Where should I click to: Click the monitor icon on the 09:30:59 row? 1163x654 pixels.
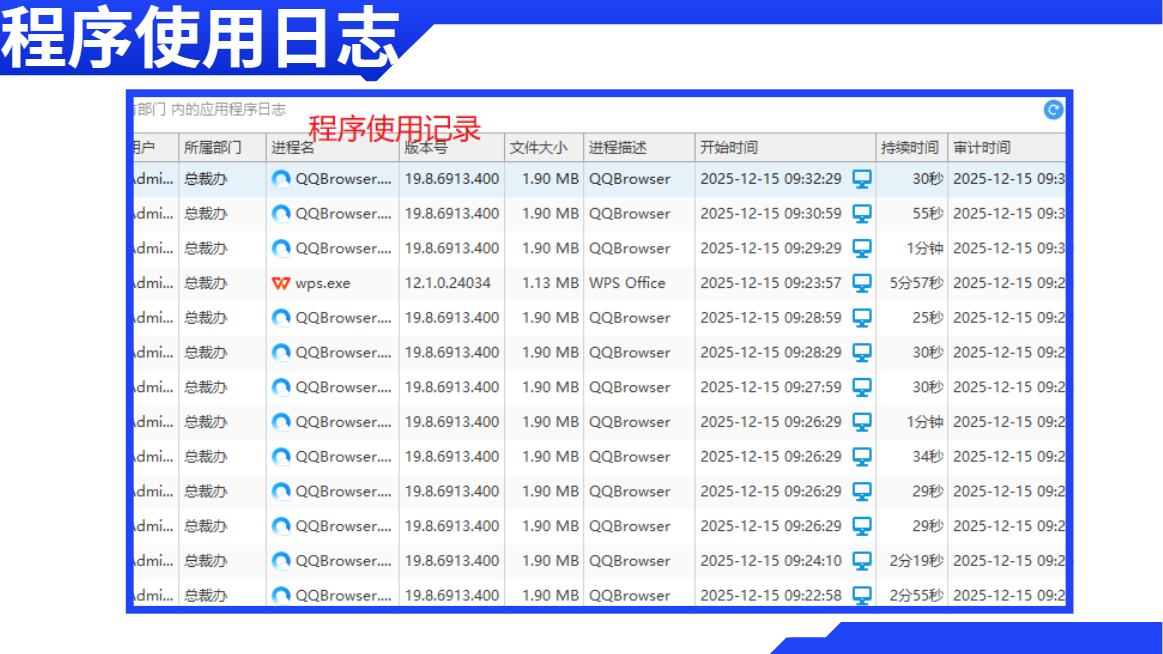pyautogui.click(x=862, y=214)
